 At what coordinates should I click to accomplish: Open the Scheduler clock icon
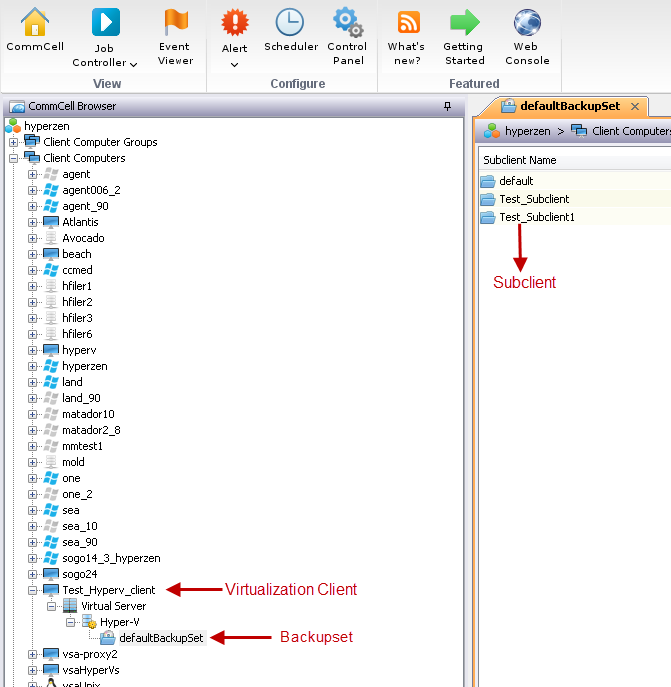pos(290,21)
